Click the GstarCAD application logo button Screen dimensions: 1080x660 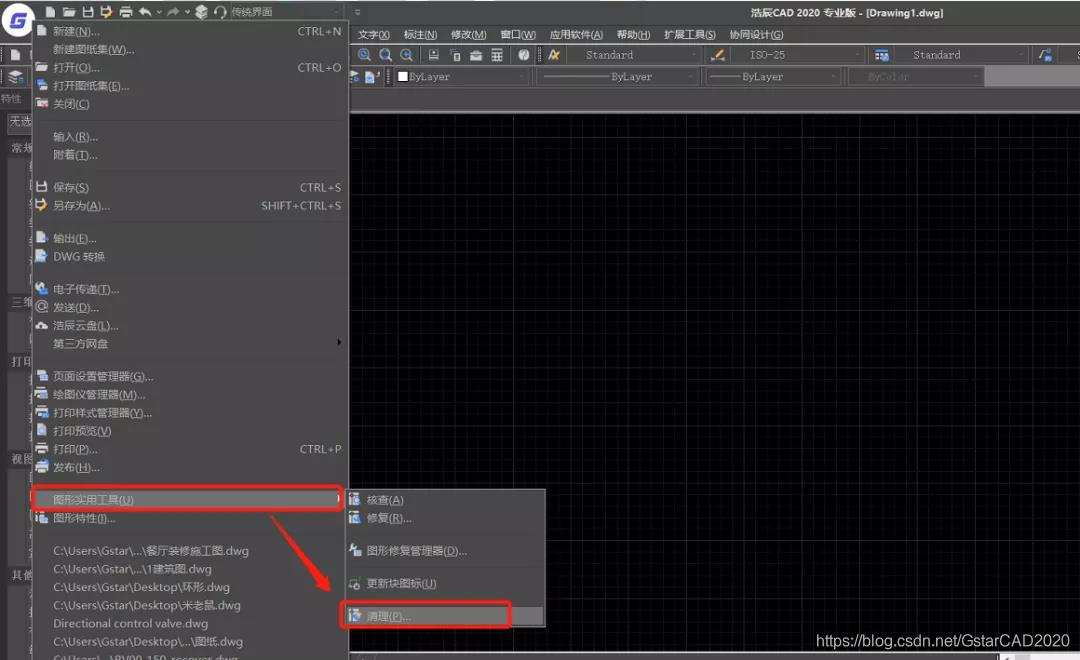tap(18, 20)
